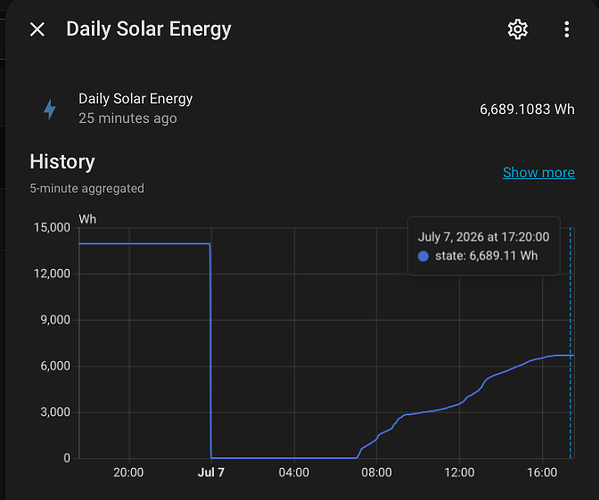The height and width of the screenshot is (500, 599).
Task: Click the 20:00 time axis label
Action: pyautogui.click(x=128, y=472)
